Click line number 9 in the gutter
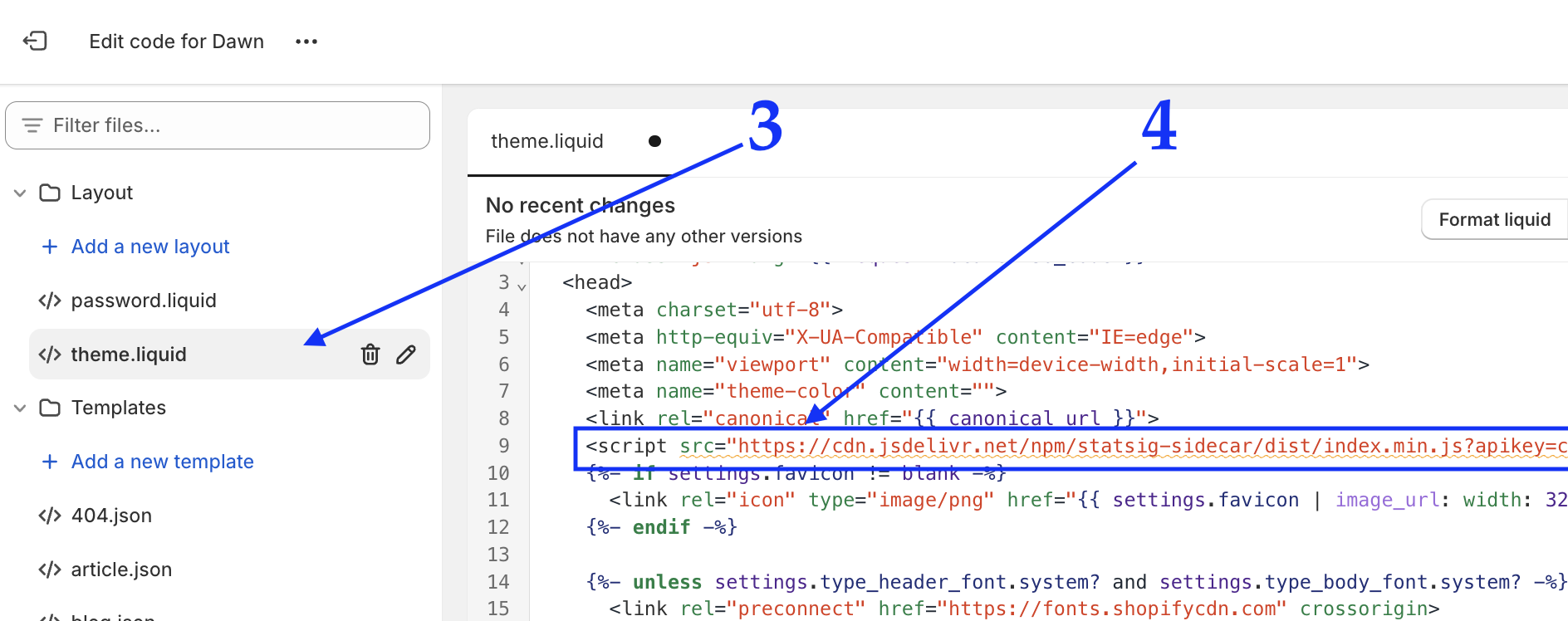1568x621 pixels. (504, 446)
